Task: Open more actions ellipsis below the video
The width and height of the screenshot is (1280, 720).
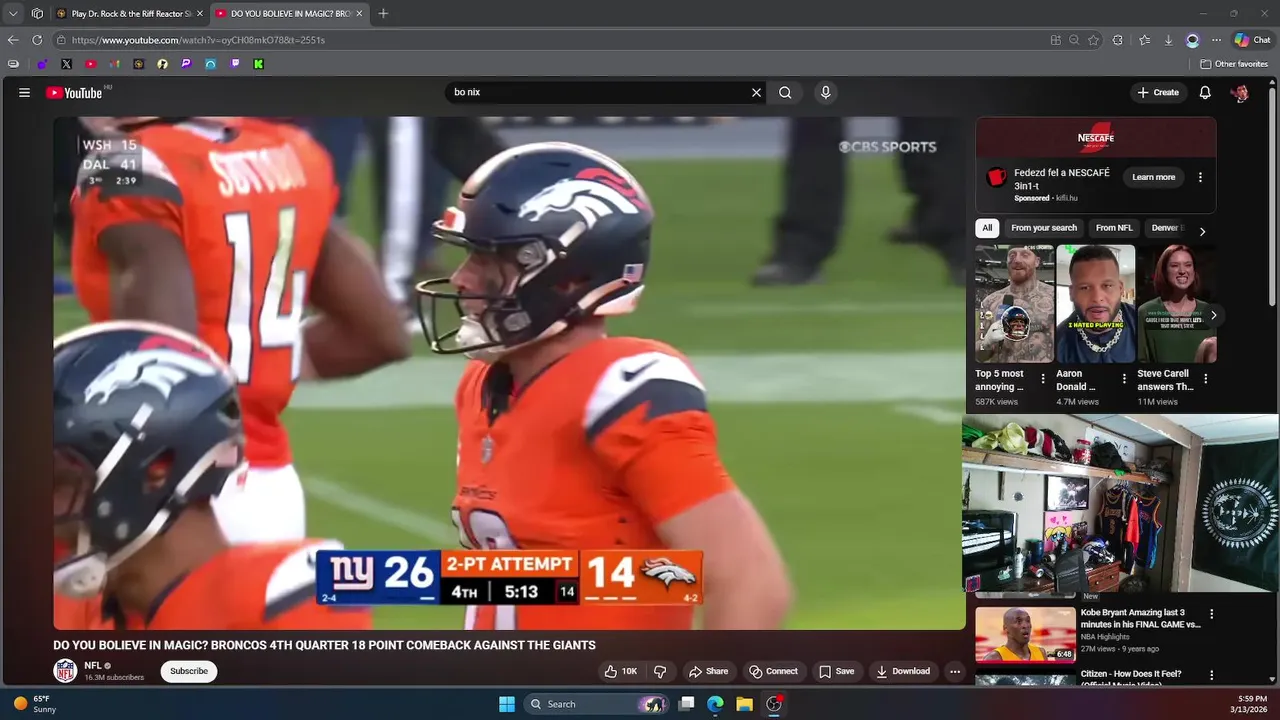Action: click(x=955, y=671)
